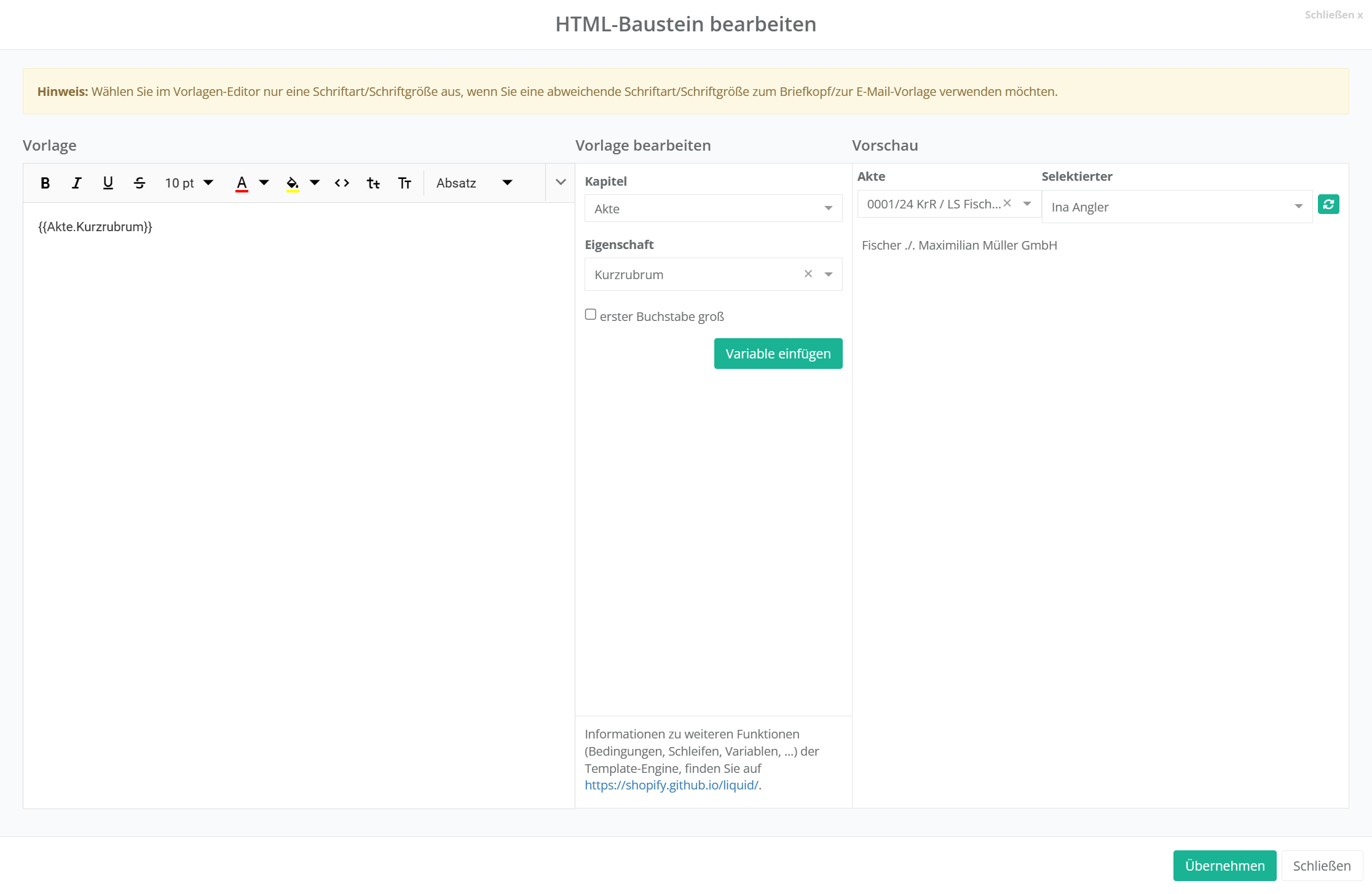Toggle bold formatting in editor toolbar
The width and height of the screenshot is (1372, 894).
pyautogui.click(x=45, y=183)
